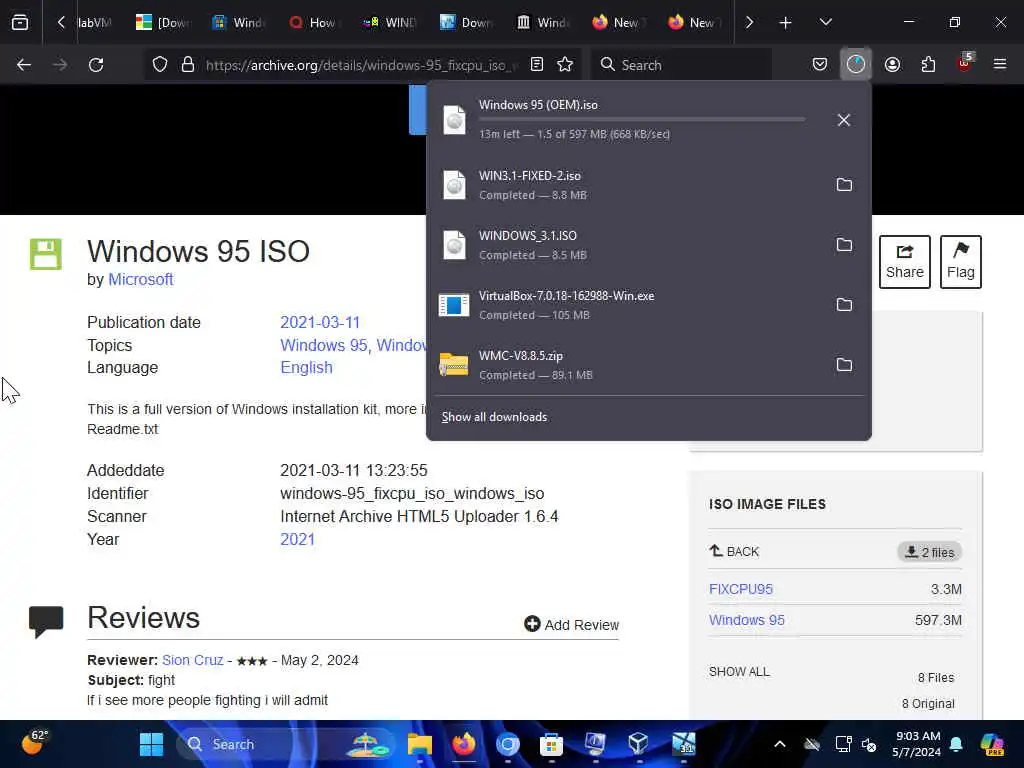Click the taskbar Search box

pos(284,744)
